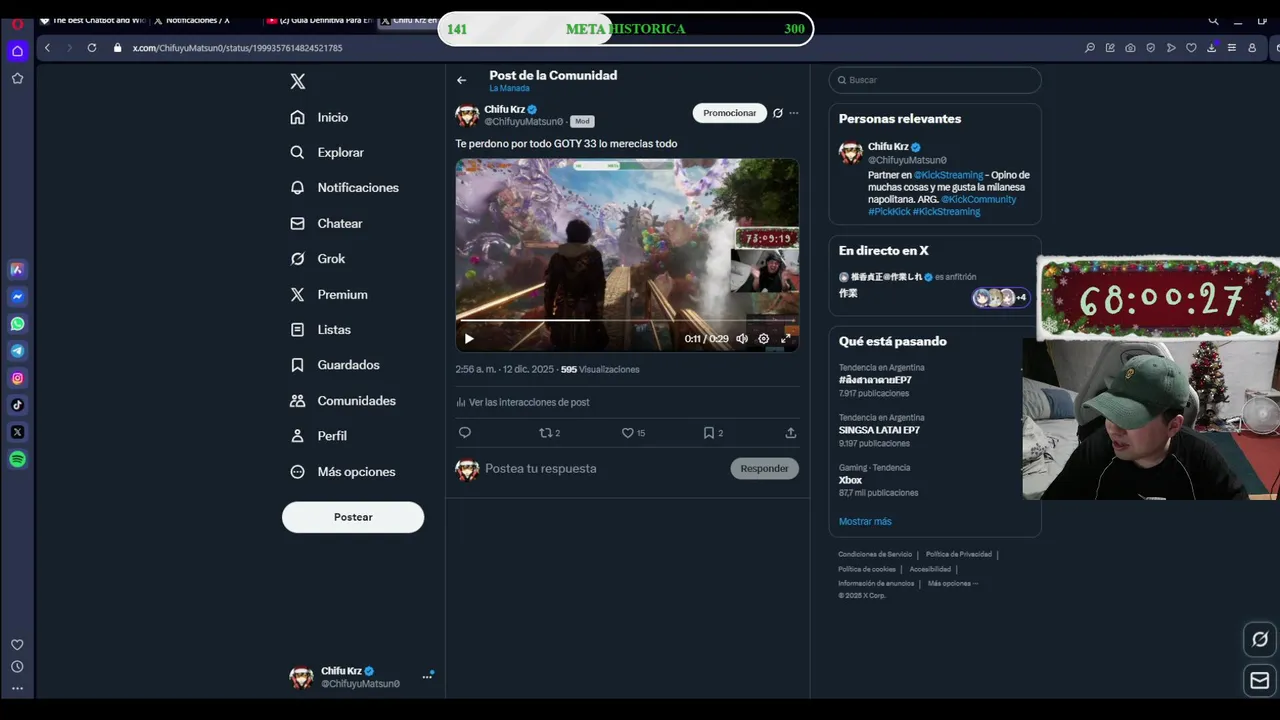The height and width of the screenshot is (720, 1280).
Task: Open Opera downloads icon
Action: click(1211, 48)
